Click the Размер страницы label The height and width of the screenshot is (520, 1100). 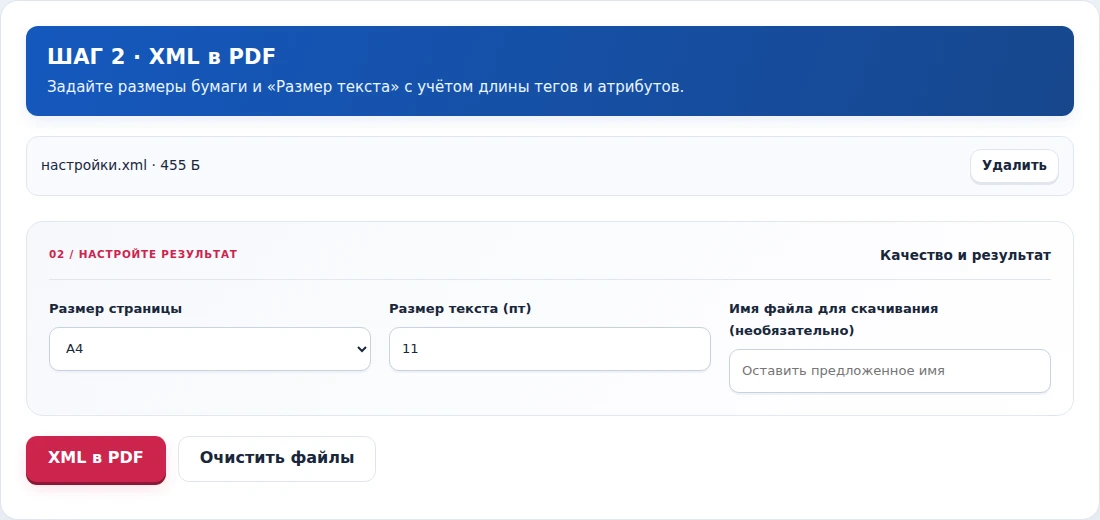(x=115, y=309)
